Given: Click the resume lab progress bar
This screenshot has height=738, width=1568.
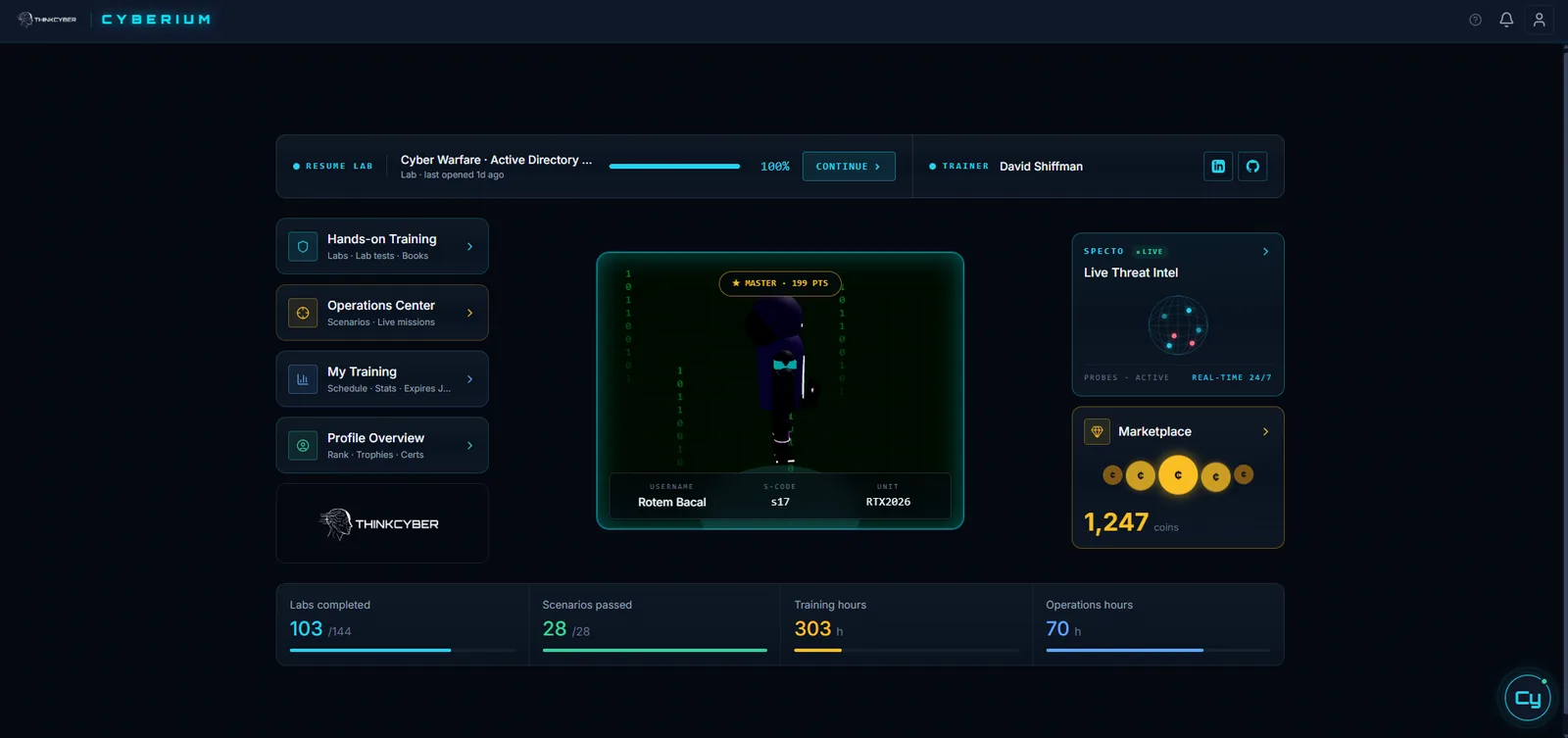Looking at the screenshot, I should pos(674,167).
